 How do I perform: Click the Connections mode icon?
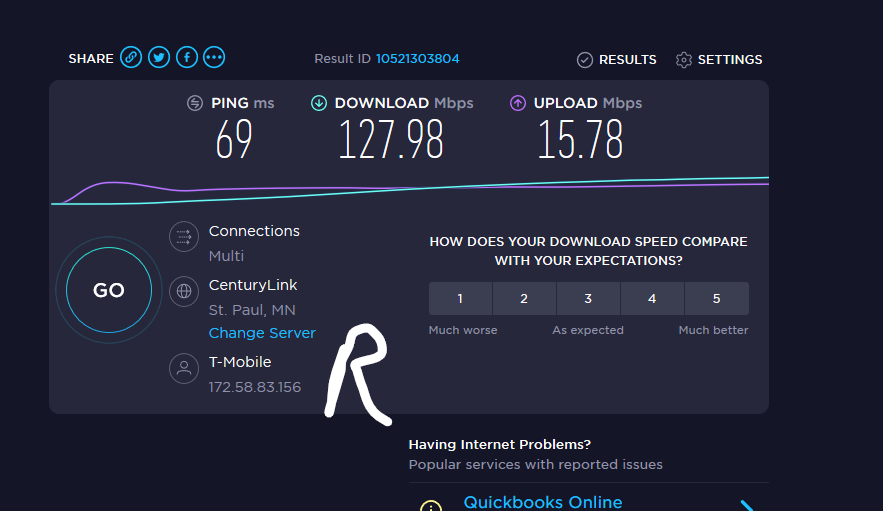tap(184, 236)
